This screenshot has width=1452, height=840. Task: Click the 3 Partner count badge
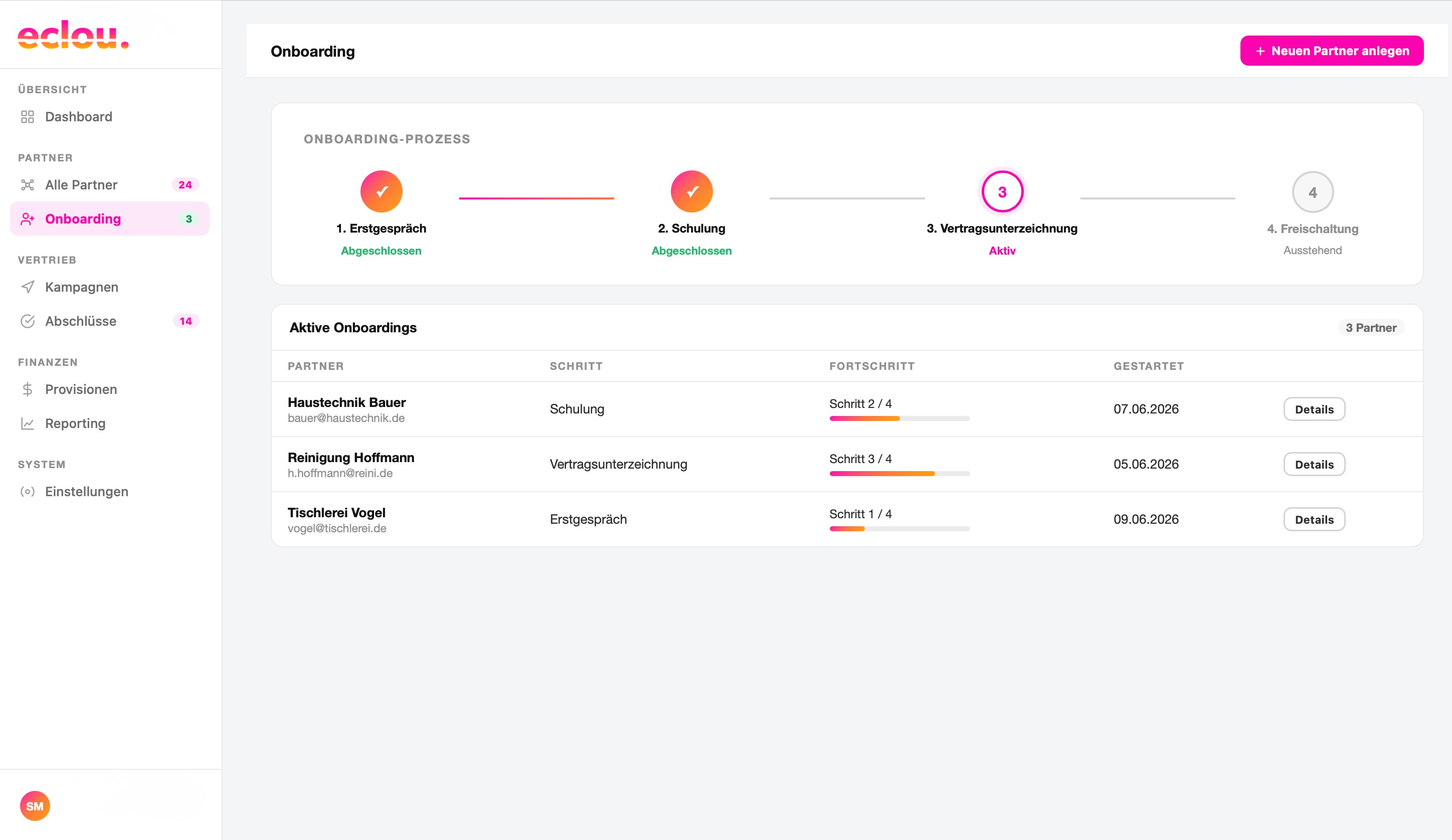point(1371,328)
